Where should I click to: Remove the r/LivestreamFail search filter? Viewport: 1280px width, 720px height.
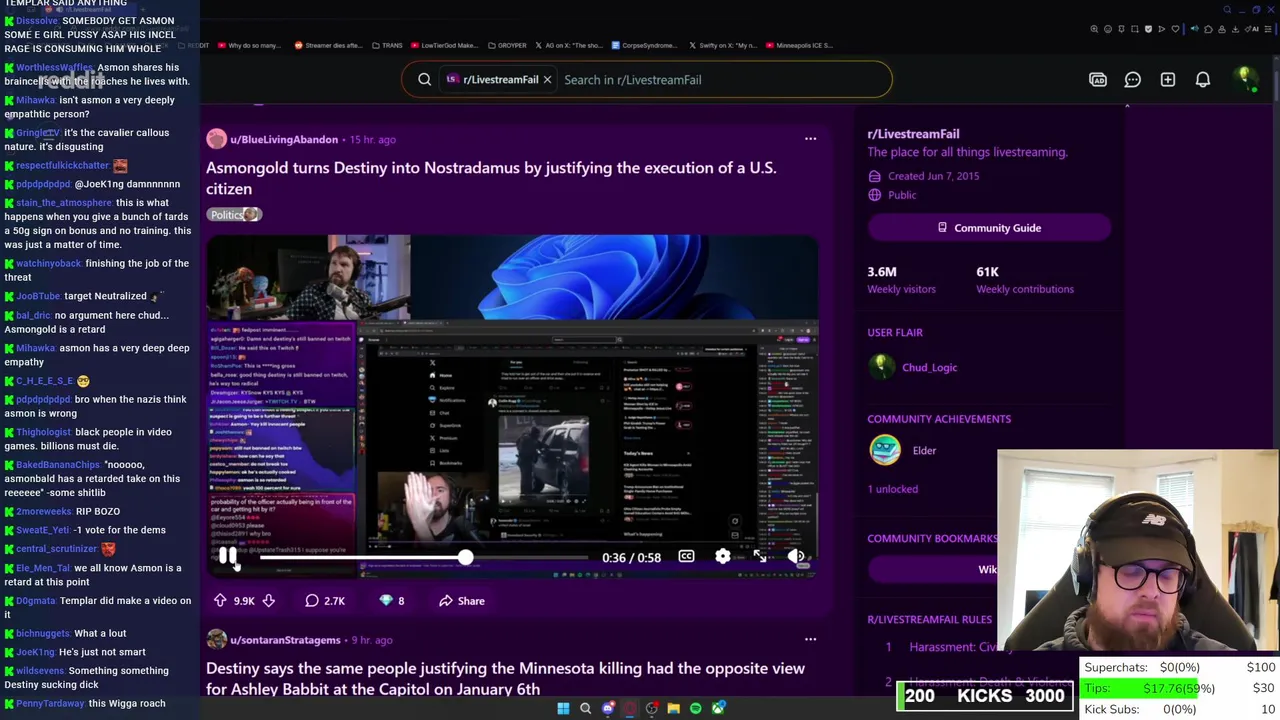pos(547,79)
